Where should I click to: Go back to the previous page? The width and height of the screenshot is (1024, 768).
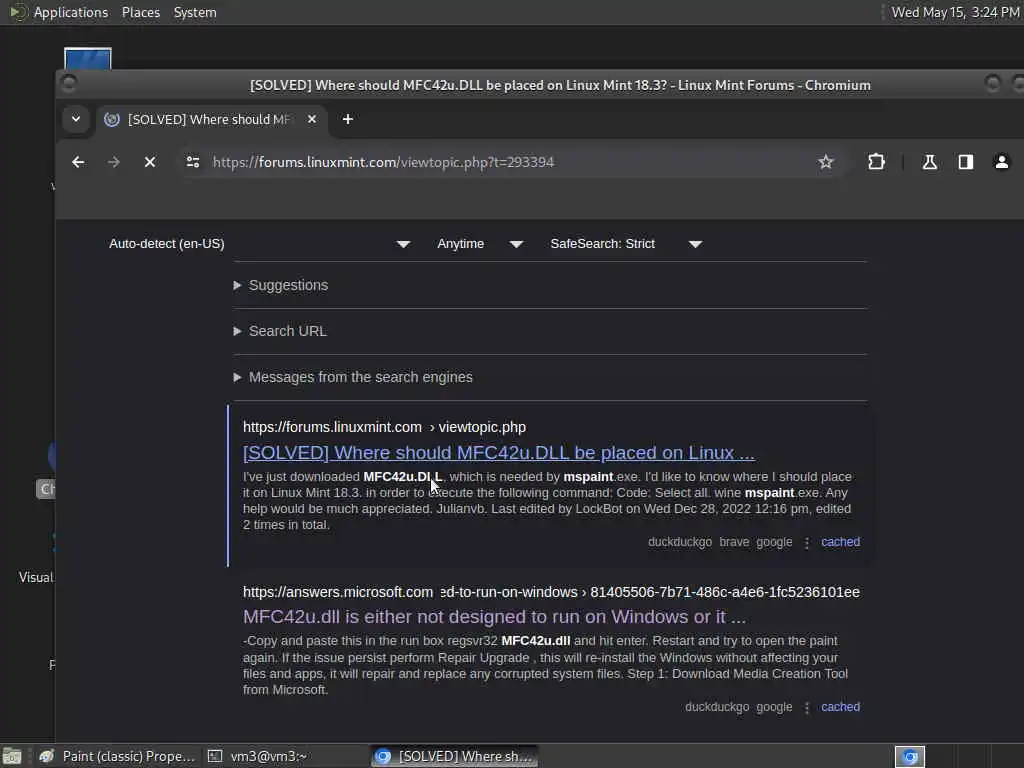click(78, 162)
